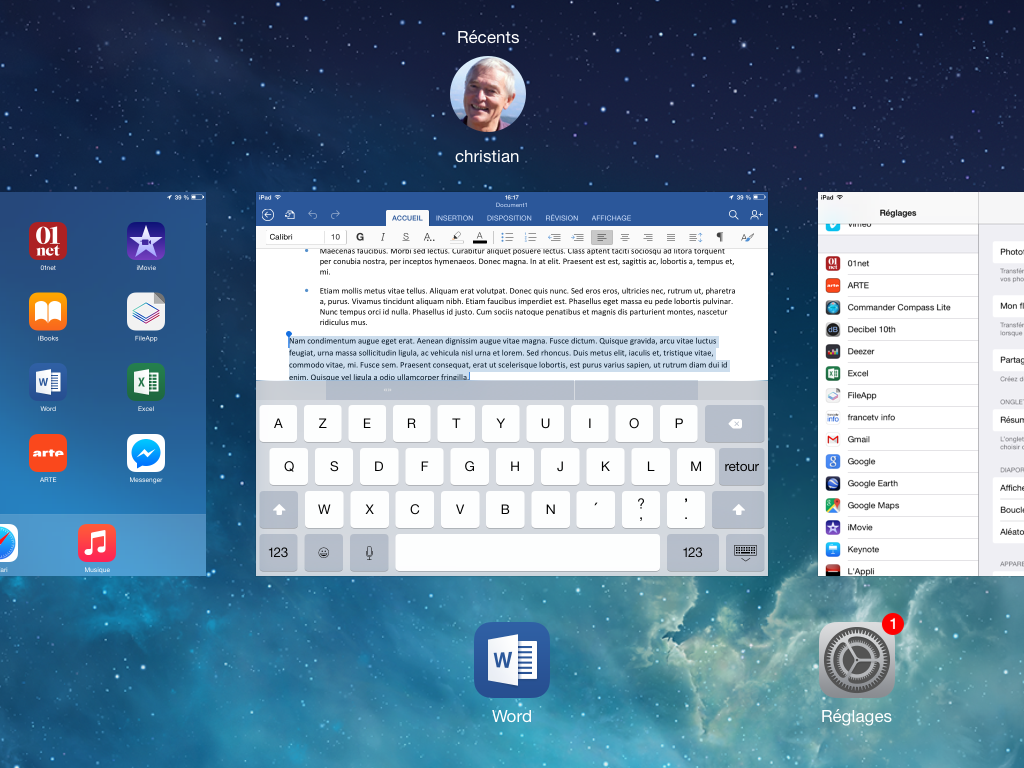Tap iMovie icon on home screen preview
The height and width of the screenshot is (768, 1024).
pos(146,241)
